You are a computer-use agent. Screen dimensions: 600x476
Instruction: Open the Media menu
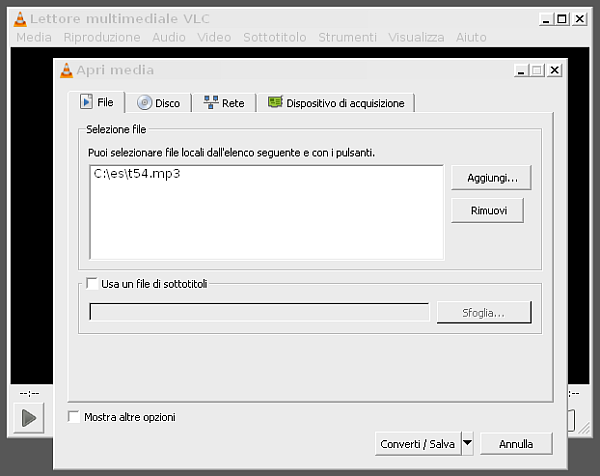(x=34, y=37)
